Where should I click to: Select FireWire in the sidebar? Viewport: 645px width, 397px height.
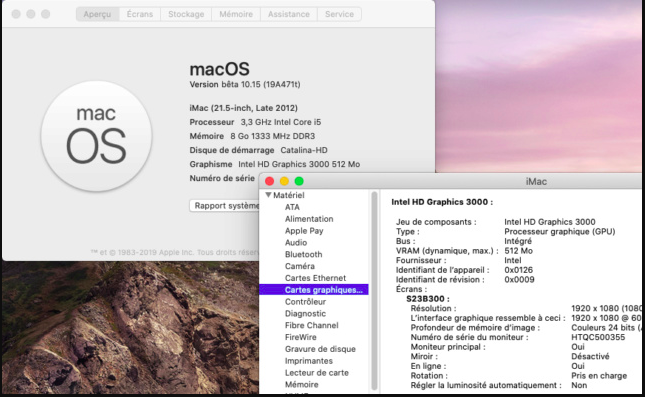[301, 337]
